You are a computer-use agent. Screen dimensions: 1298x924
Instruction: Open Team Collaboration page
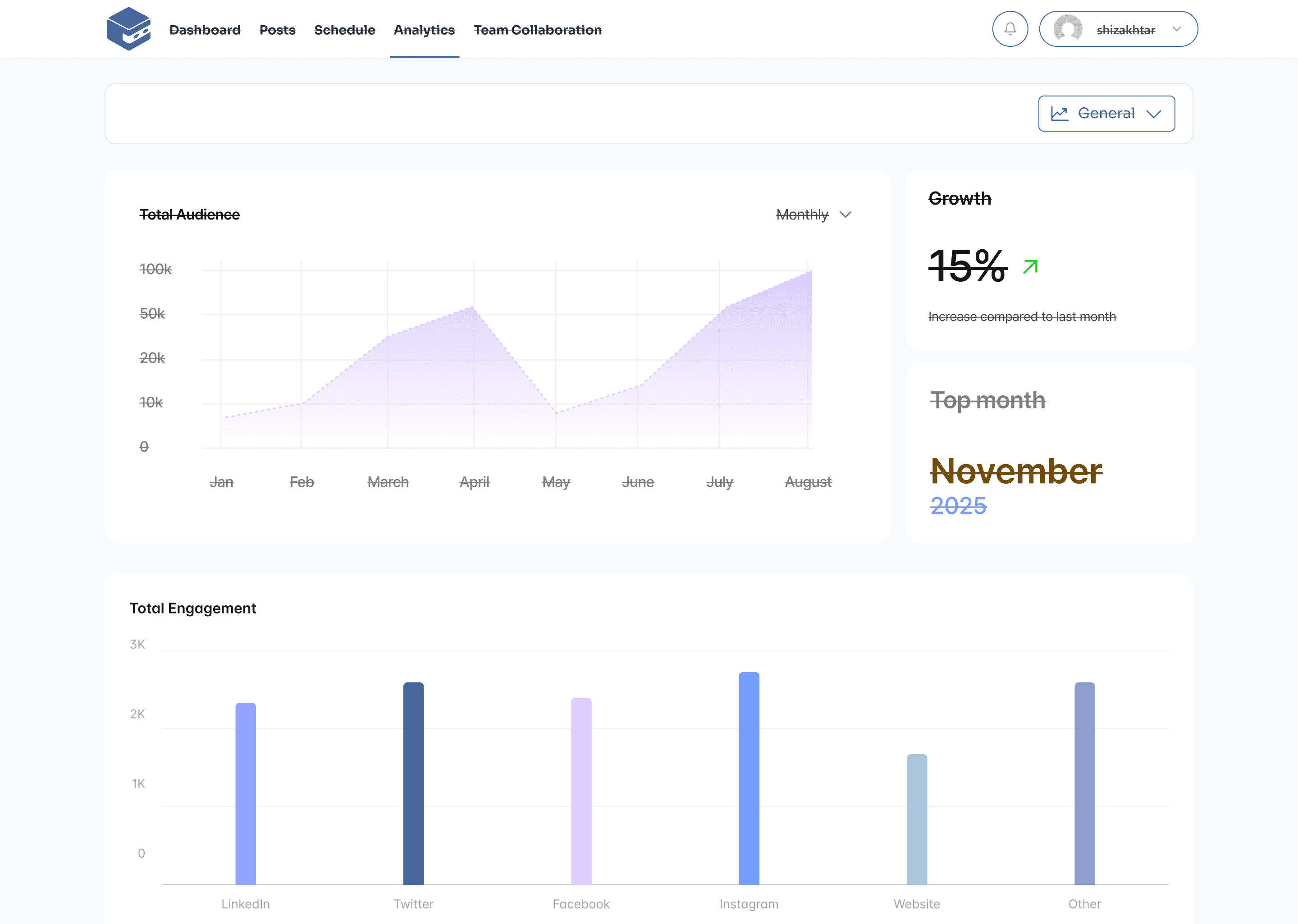pyautogui.click(x=537, y=30)
